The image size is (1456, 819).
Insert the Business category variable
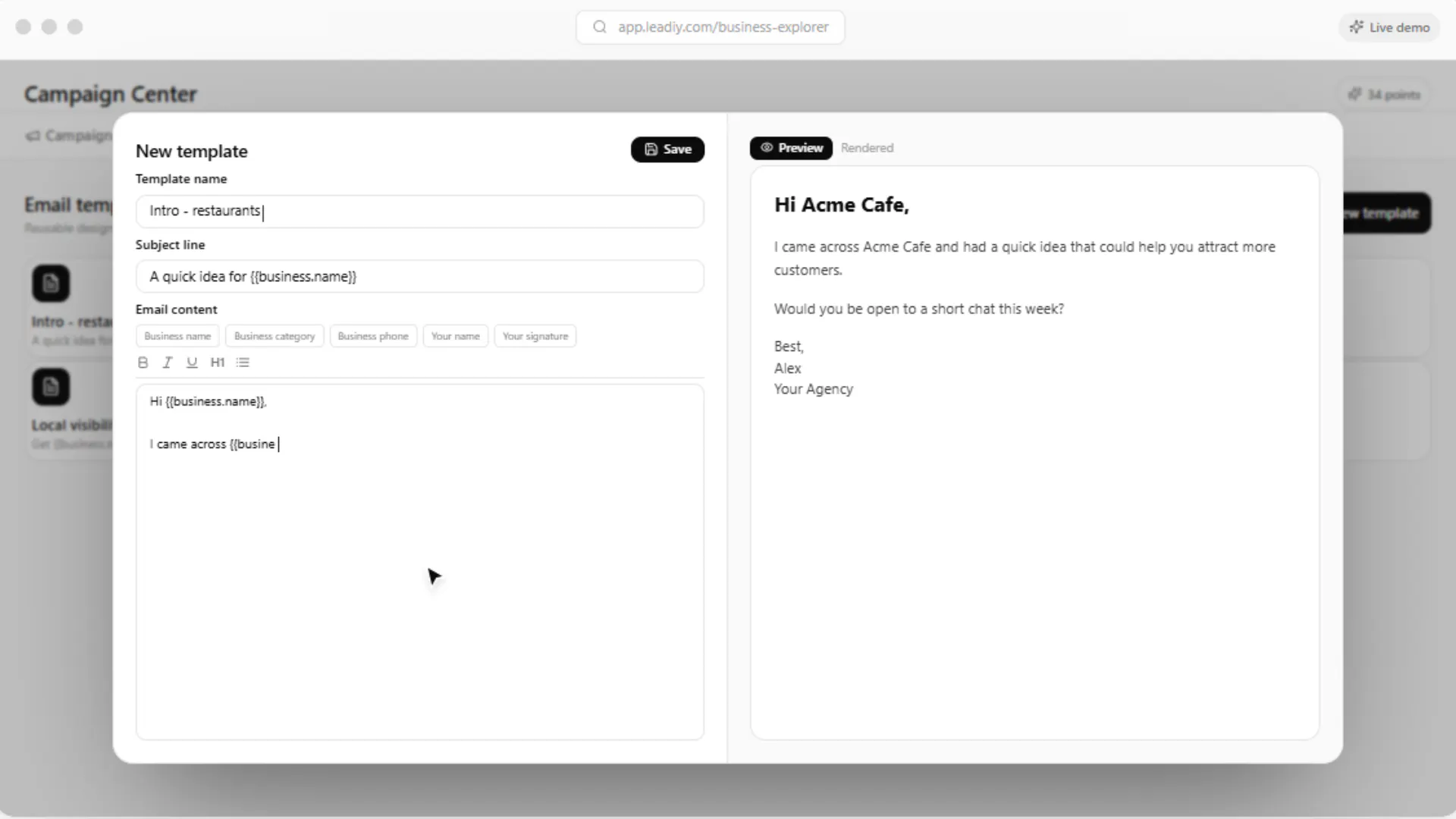point(275,336)
